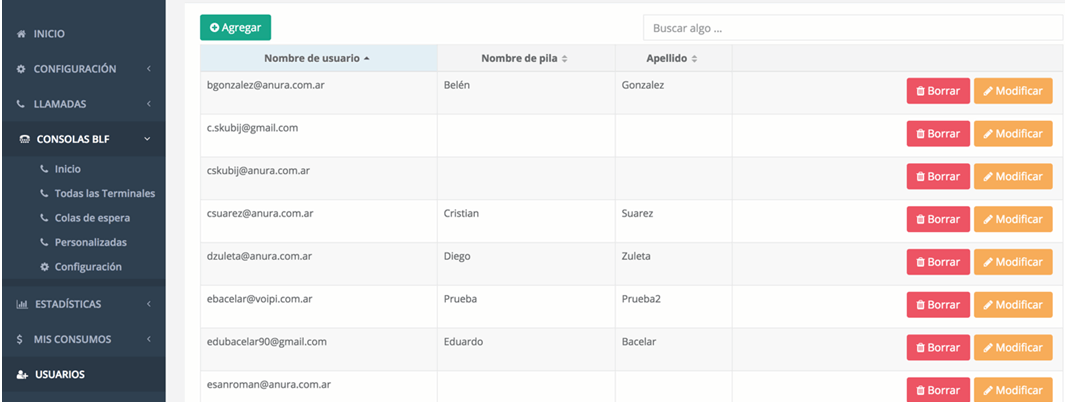Delete user bgonzalez@anura.com.ar with Borrar
1065x402 pixels.
click(x=938, y=91)
